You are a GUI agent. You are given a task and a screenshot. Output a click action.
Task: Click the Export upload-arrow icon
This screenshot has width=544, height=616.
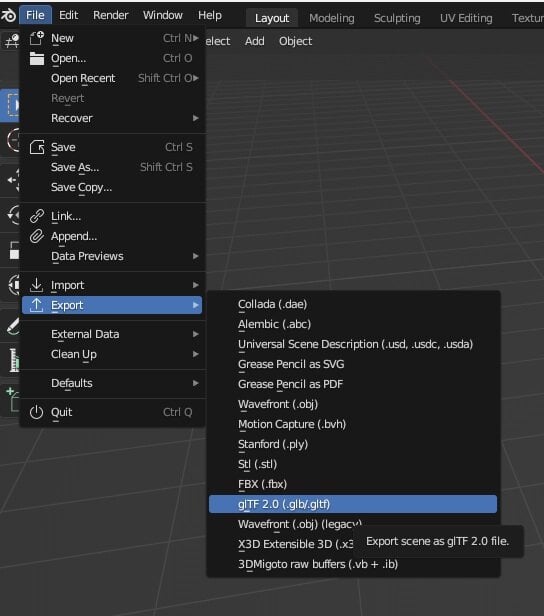(x=37, y=305)
